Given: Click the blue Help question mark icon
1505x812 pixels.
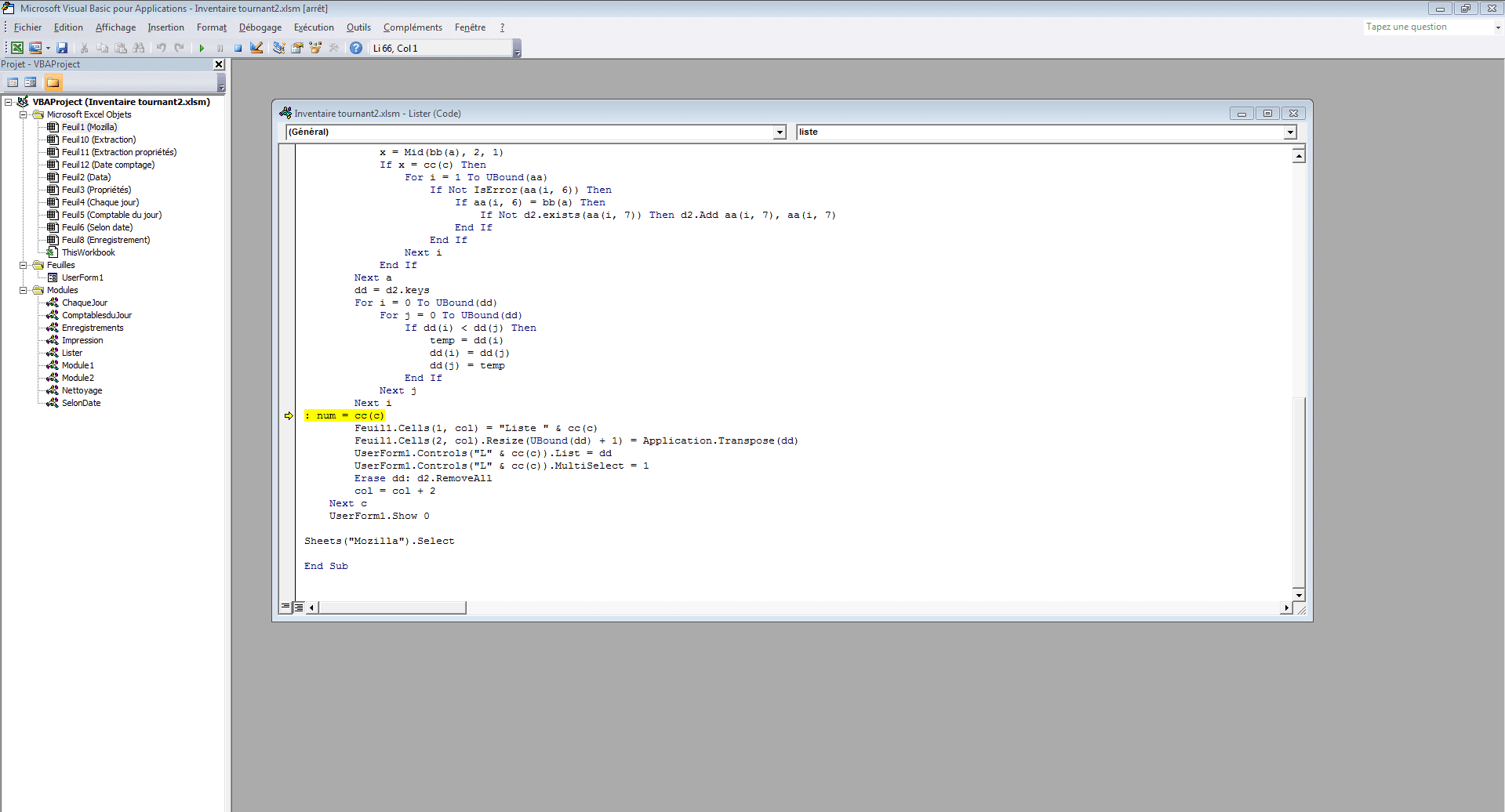Looking at the screenshot, I should (x=356, y=48).
